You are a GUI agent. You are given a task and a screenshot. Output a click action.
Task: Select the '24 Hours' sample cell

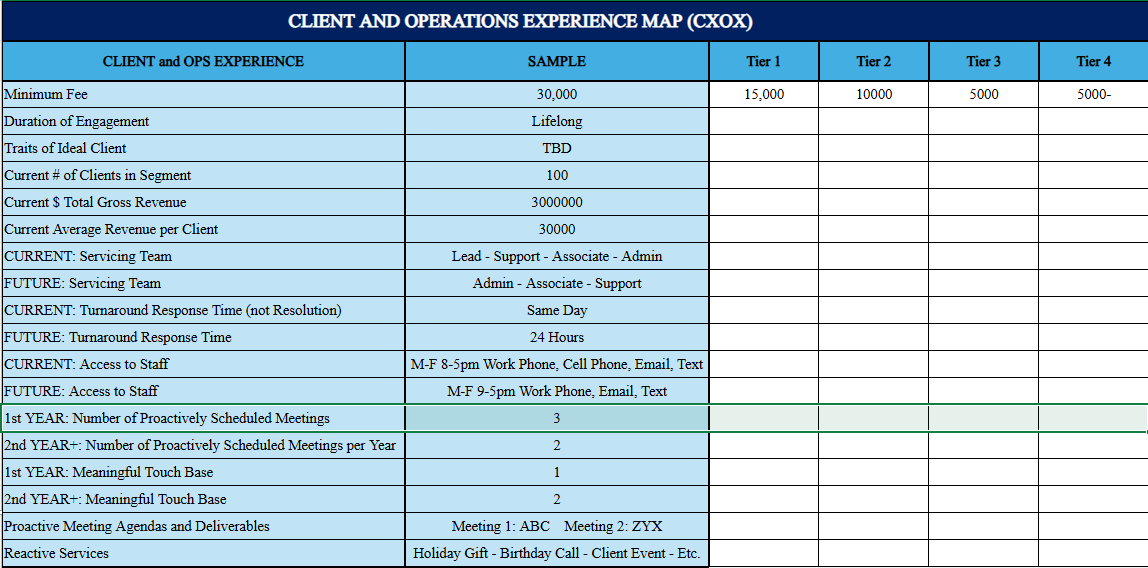(556, 337)
